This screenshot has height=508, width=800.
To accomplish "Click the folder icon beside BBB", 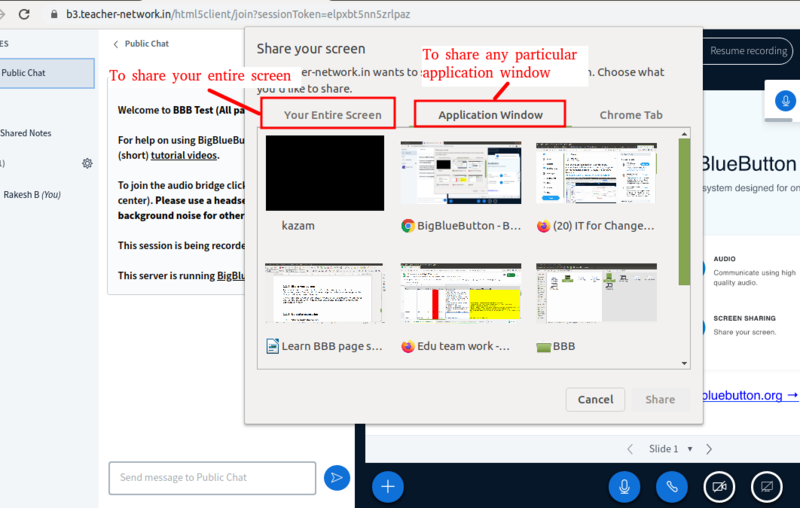I will tap(544, 347).
